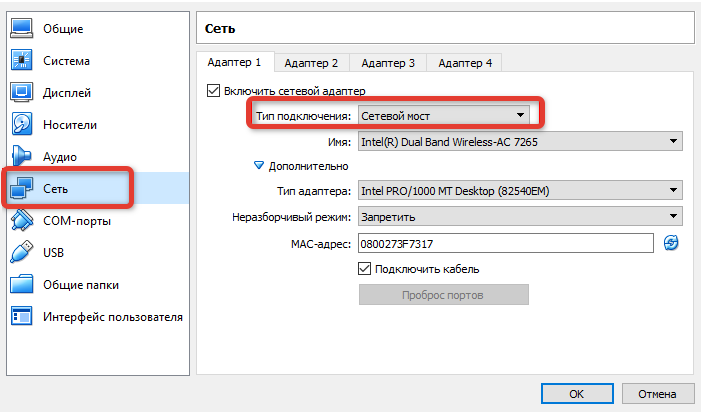Open the USB plug icon
Screen dimensions: 702x414
click(23, 253)
